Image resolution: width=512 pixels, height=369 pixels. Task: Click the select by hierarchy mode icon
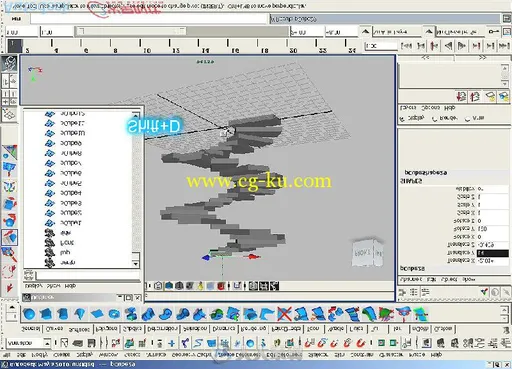[116, 343]
